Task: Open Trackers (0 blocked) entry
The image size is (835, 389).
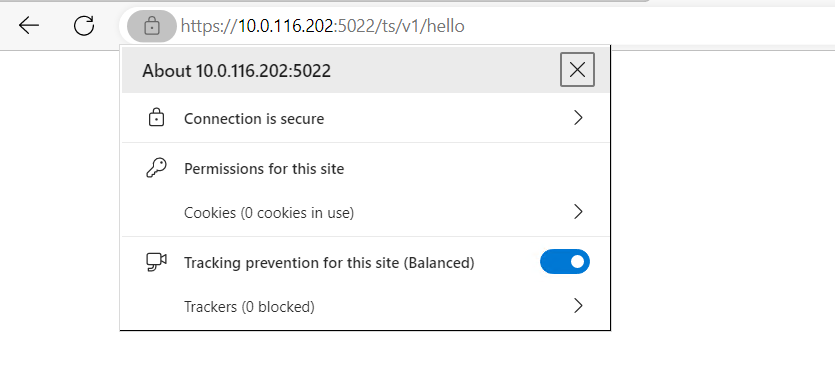Action: [365, 306]
